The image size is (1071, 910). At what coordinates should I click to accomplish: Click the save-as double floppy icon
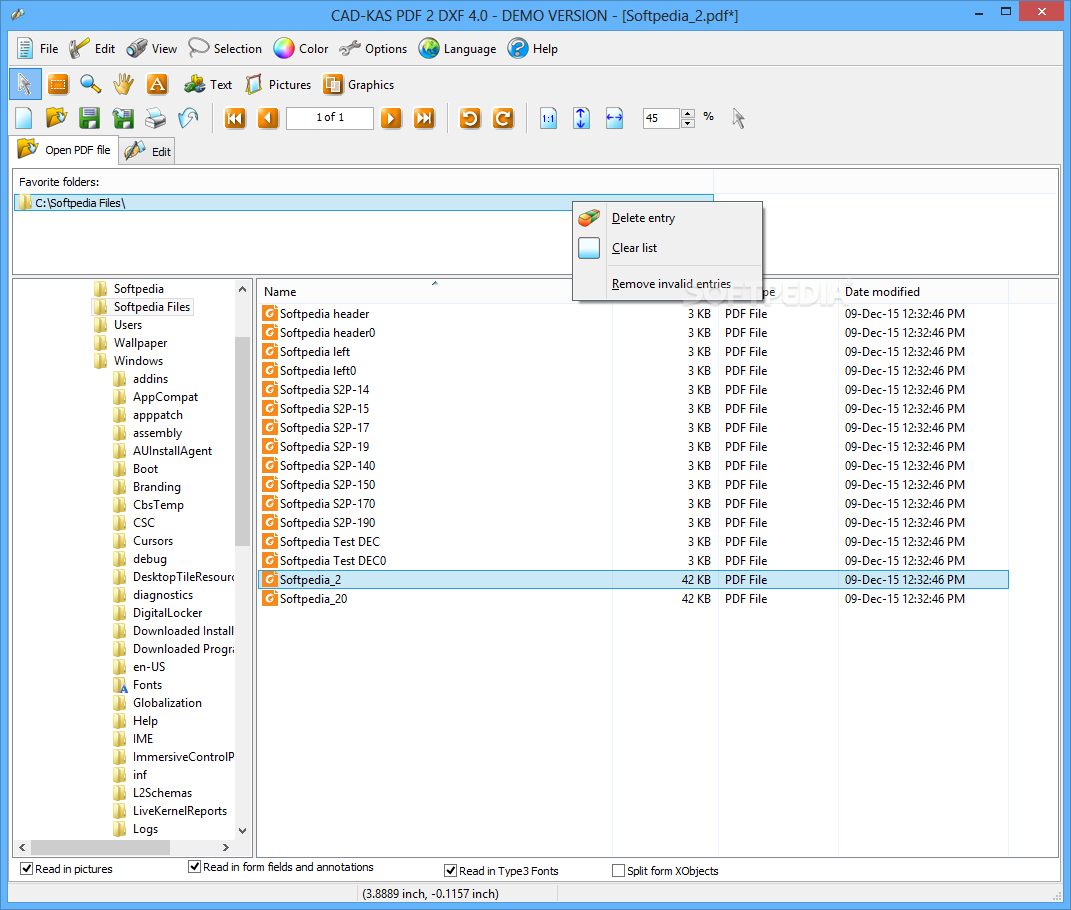[x=123, y=118]
